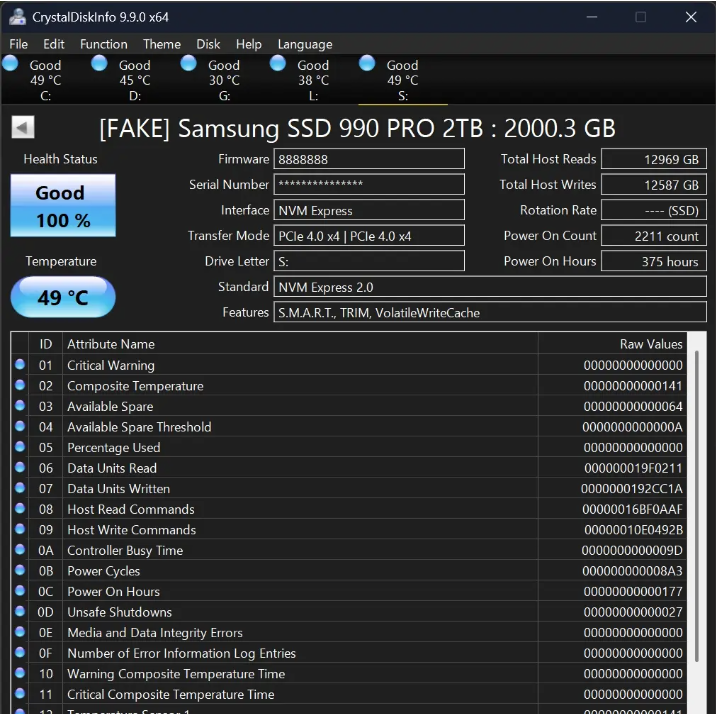Click the ID column header
This screenshot has height=714, width=716.
click(45, 344)
